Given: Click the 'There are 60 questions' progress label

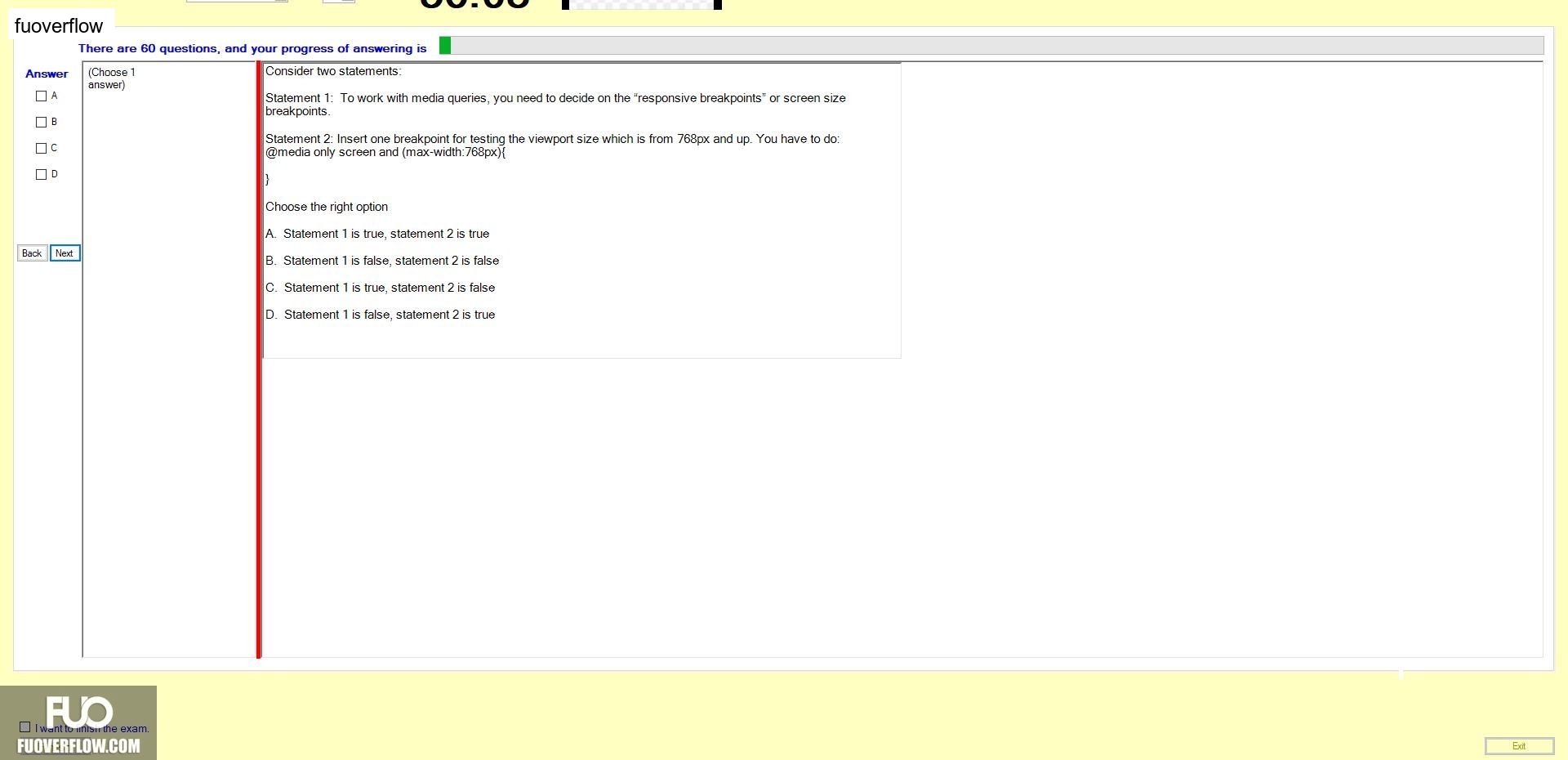Looking at the screenshot, I should click(x=252, y=48).
